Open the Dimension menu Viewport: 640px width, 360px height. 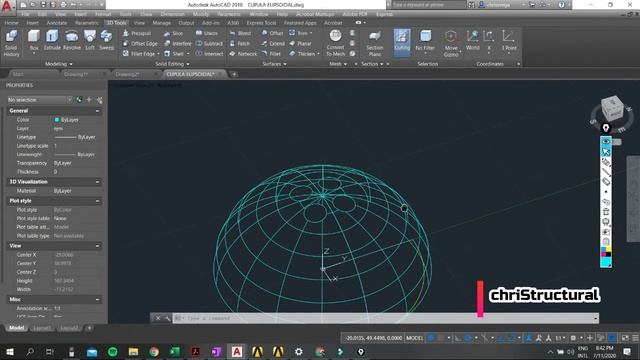tap(172, 14)
